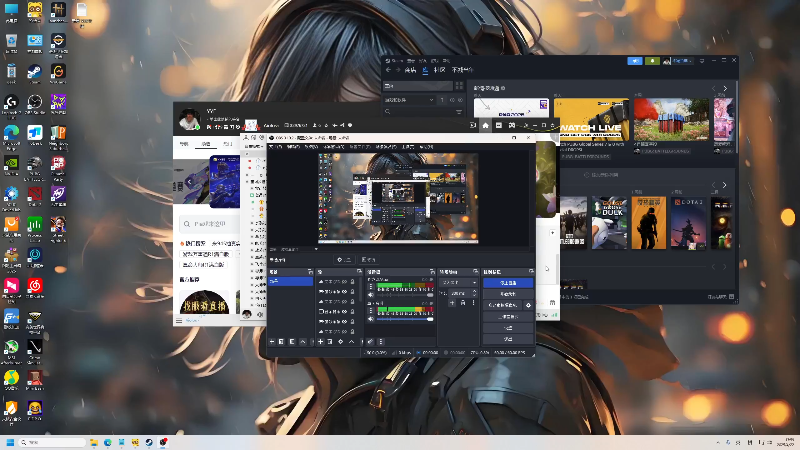
Task: Go to previous items on Steam top shelf
Action: pyautogui.click(x=714, y=88)
